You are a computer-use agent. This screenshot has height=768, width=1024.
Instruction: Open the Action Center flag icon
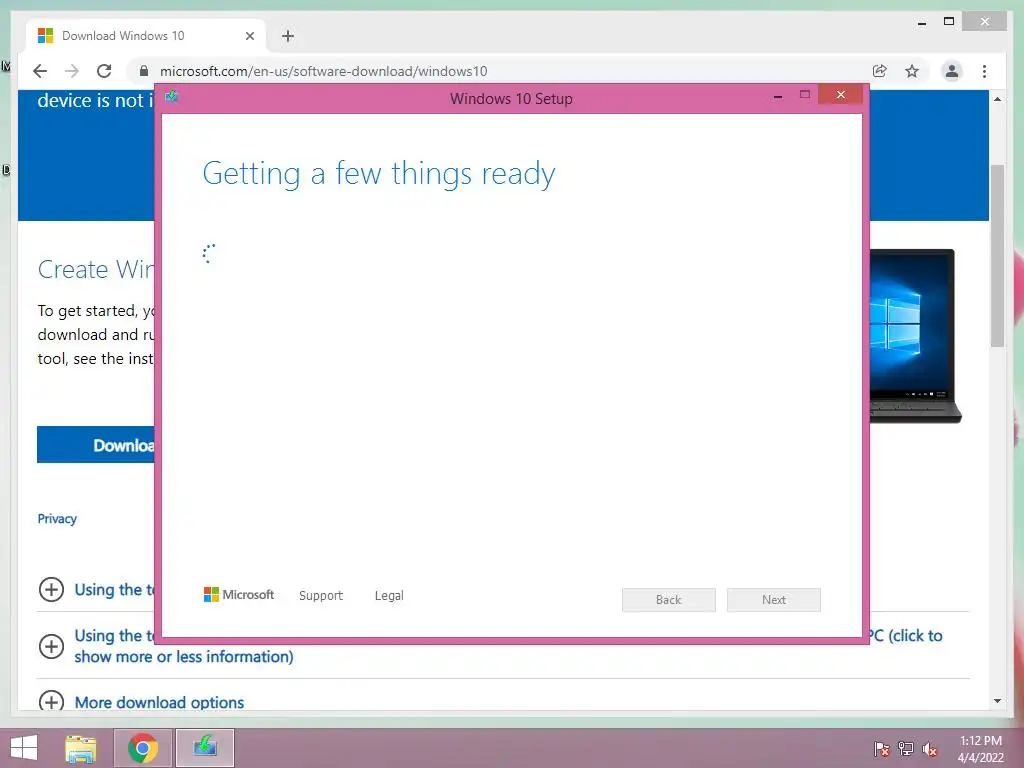882,748
